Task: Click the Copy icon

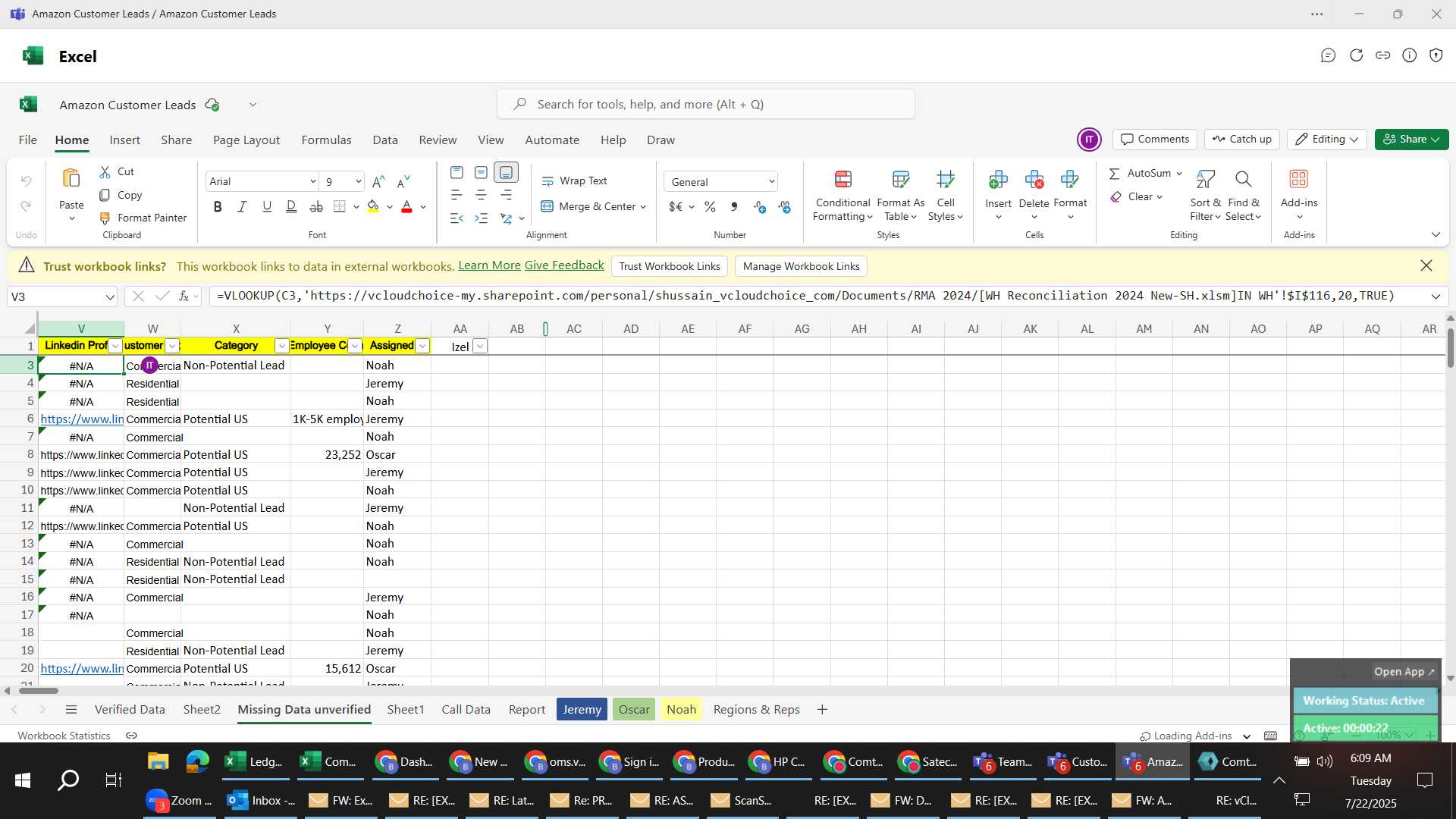Action: pyautogui.click(x=105, y=195)
